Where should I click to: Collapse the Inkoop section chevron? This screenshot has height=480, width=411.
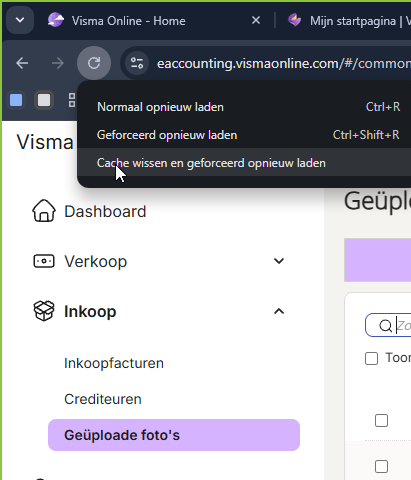click(279, 311)
